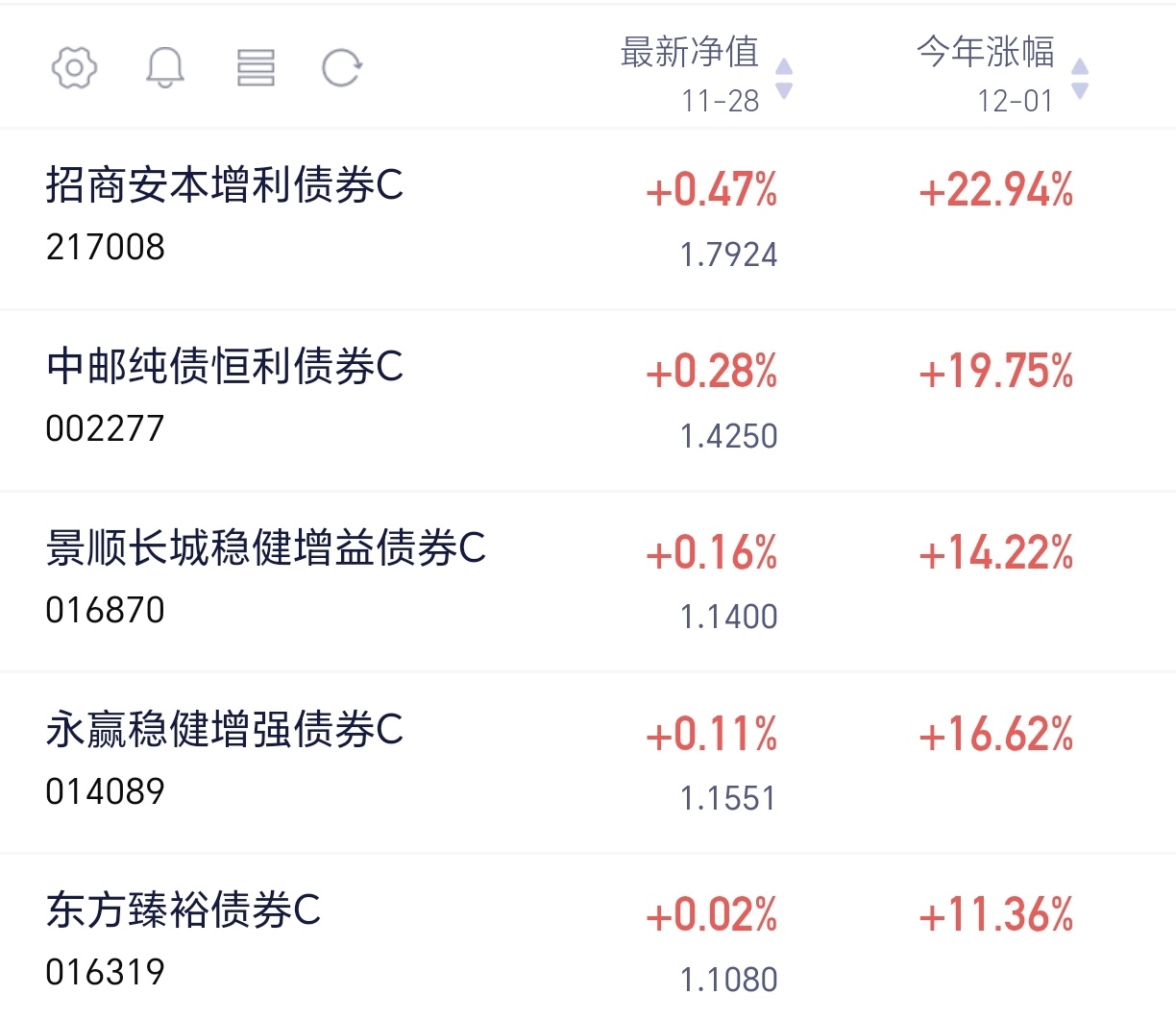Tap the net value 1.1551
This screenshot has width=1176, height=1019.
tap(728, 798)
